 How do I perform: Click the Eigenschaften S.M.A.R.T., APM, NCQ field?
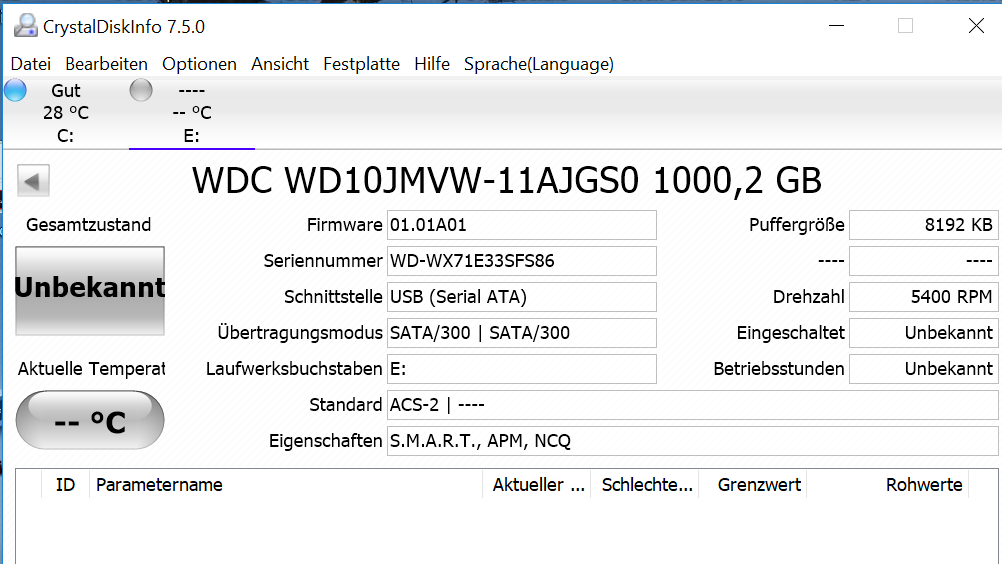click(x=693, y=441)
